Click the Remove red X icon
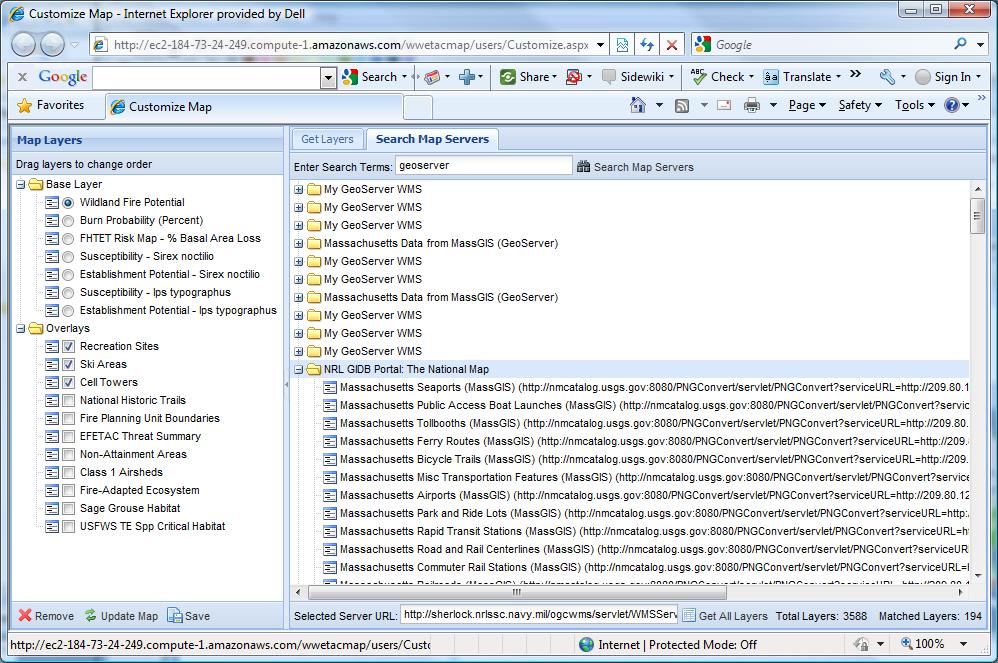998x663 pixels. tap(25, 615)
